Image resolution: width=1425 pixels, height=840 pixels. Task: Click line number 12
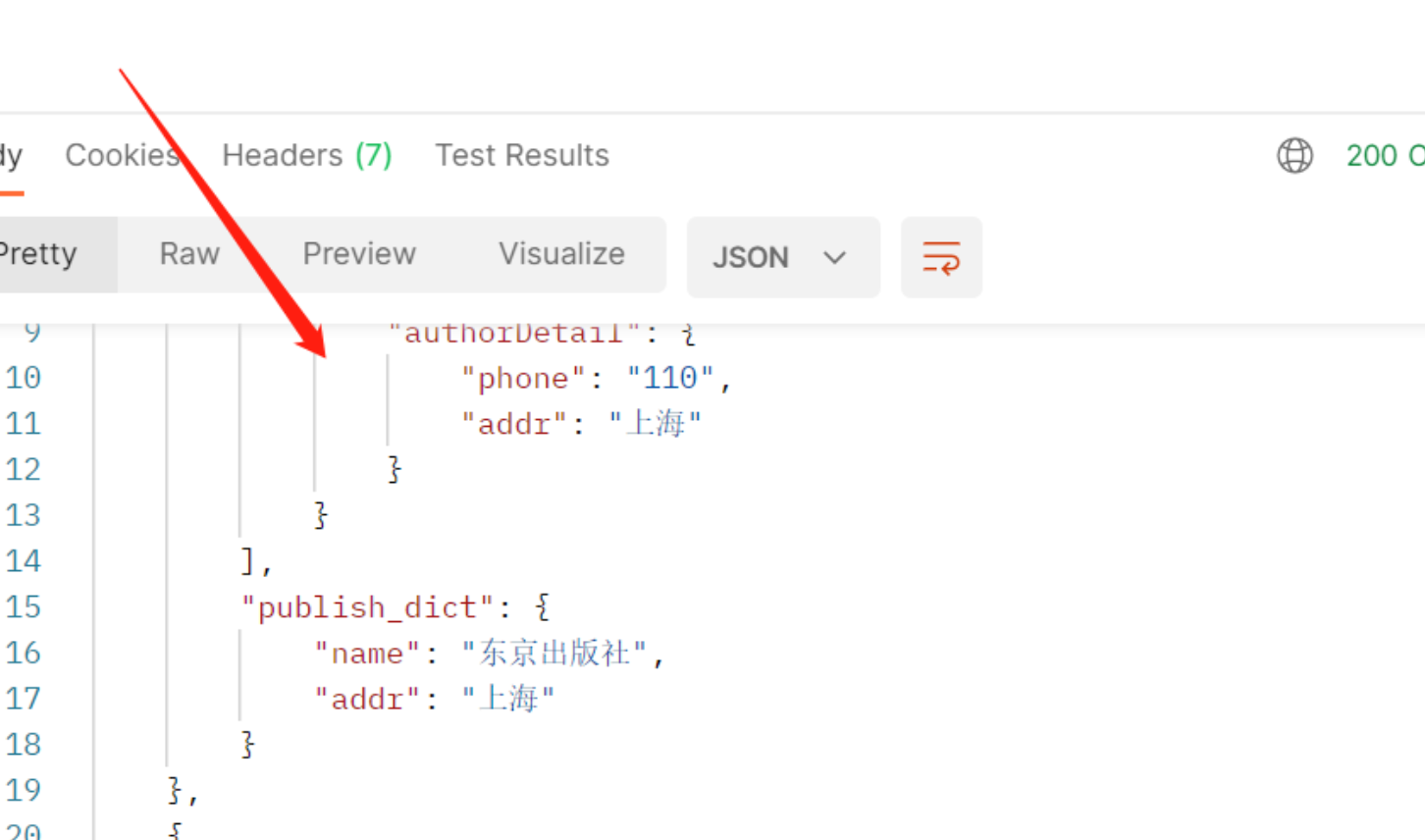24,470
